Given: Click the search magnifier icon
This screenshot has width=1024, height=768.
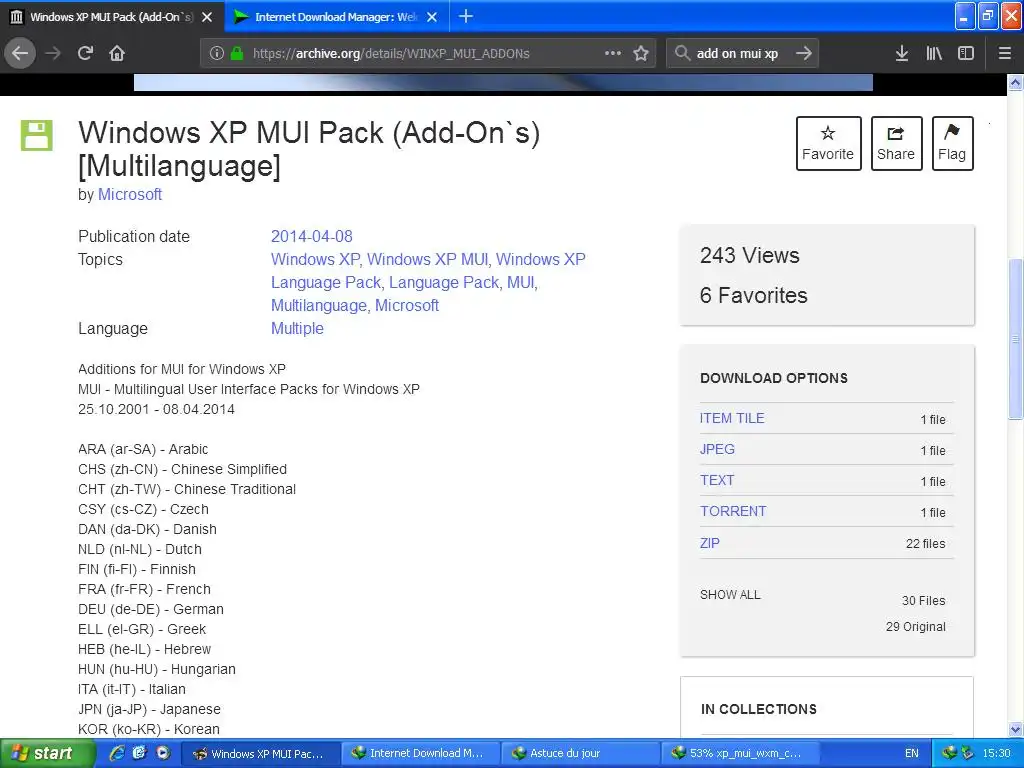Looking at the screenshot, I should tap(682, 54).
